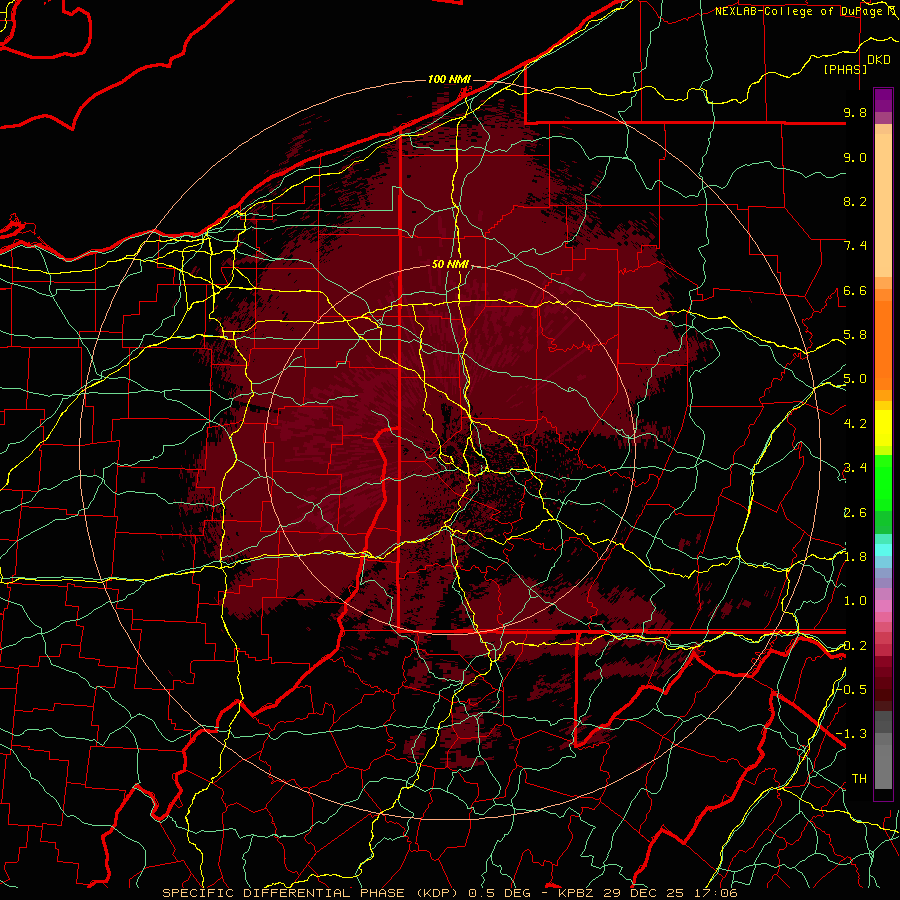This screenshot has height=900, width=900.
Task: Pick the cyan segment of the color bar
Action: click(883, 549)
